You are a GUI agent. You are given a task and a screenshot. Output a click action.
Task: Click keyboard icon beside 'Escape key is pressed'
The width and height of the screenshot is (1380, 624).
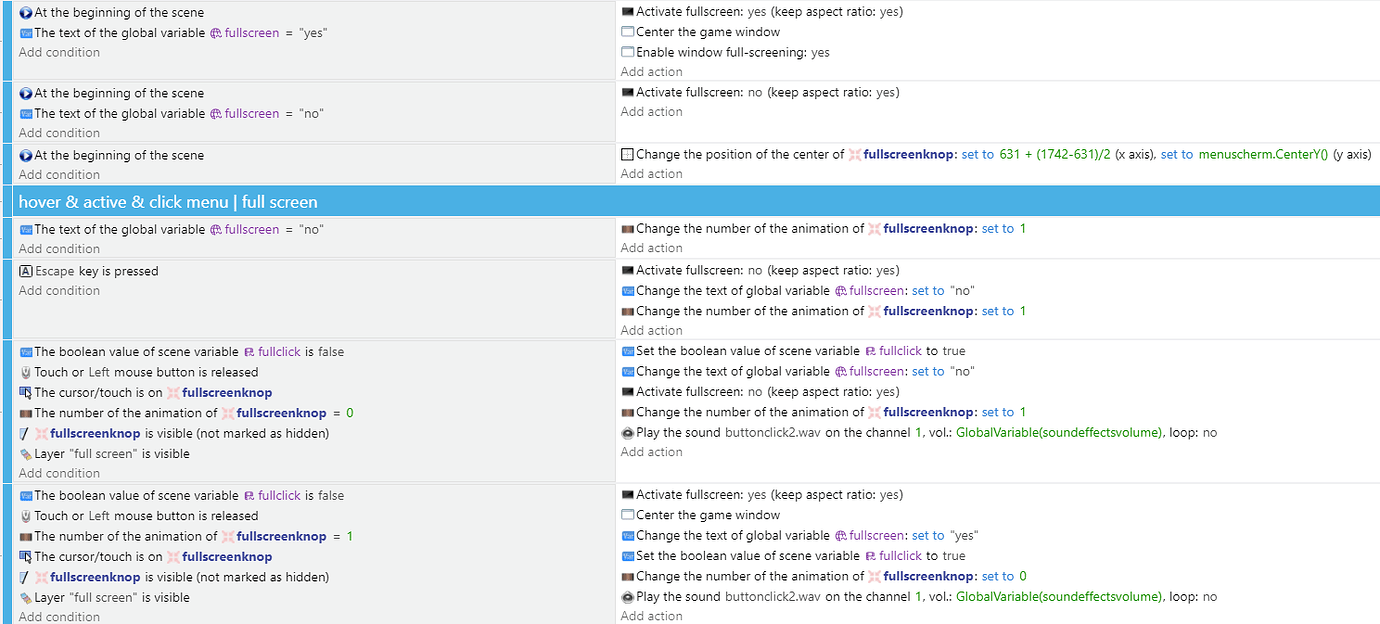[x=26, y=271]
